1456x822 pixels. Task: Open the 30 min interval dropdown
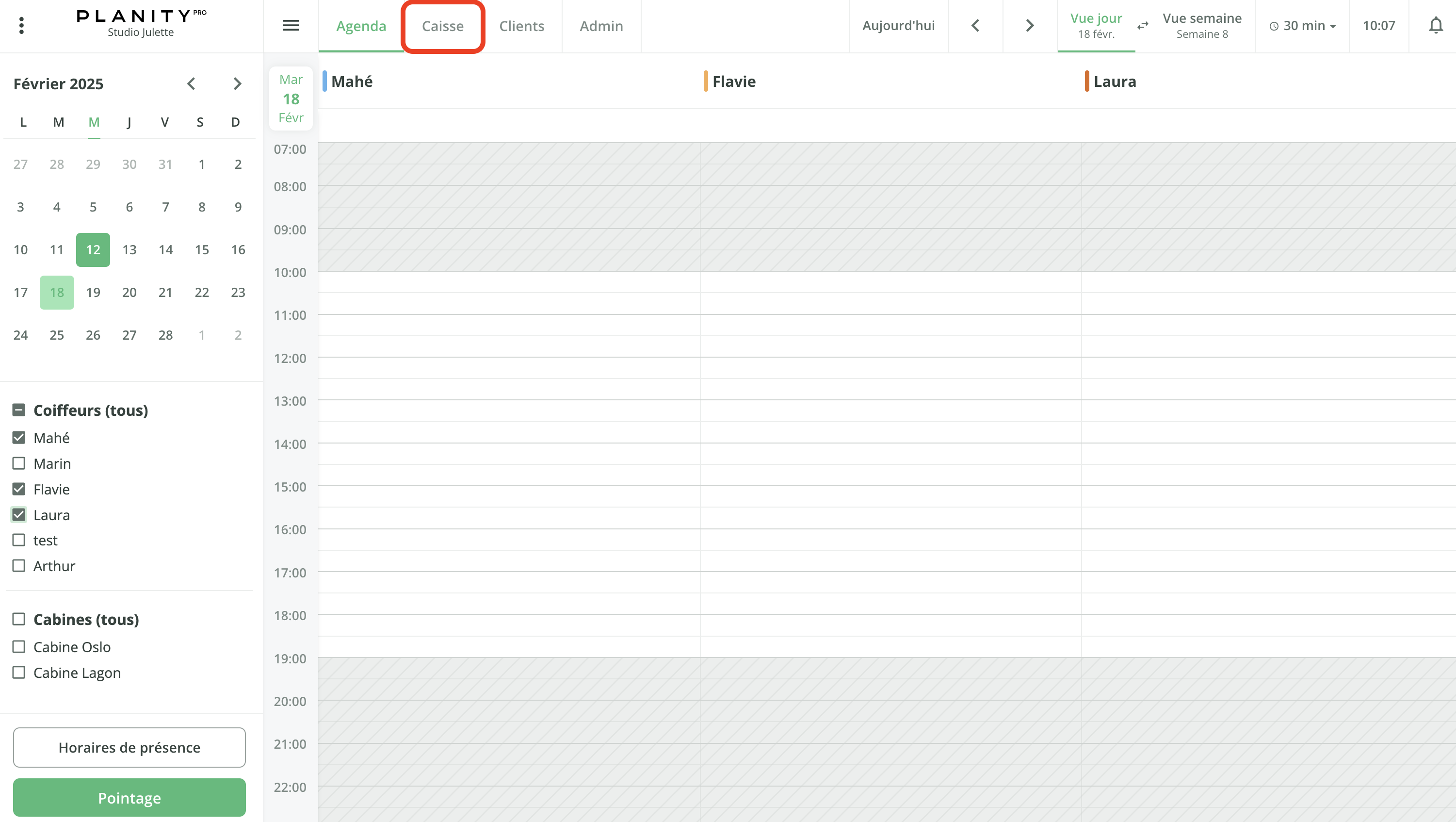tap(1302, 25)
